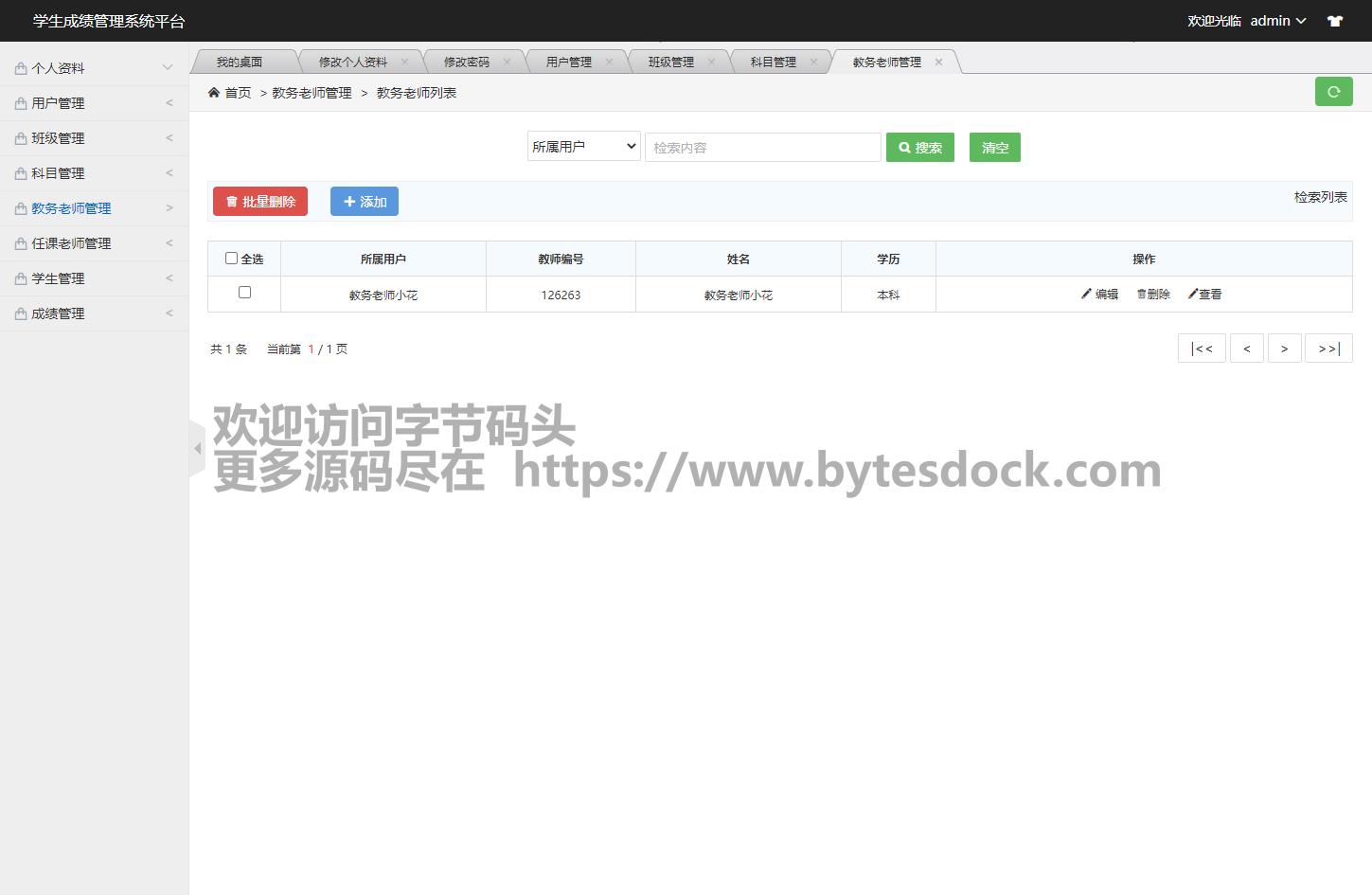The width and height of the screenshot is (1372, 895).
Task: Switch to the 班级管理 tab
Action: pyautogui.click(x=670, y=63)
